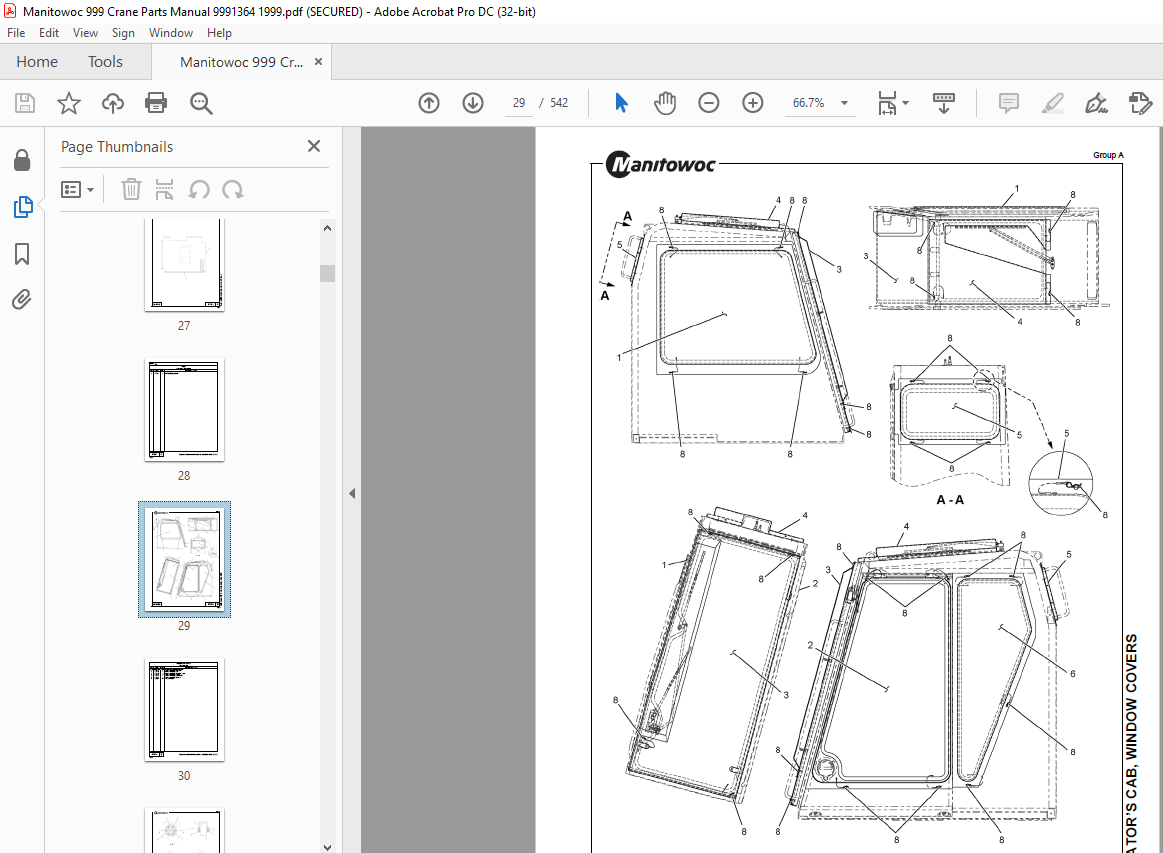Rotate pages counterclockwise icon
Image resolution: width=1163 pixels, height=853 pixels.
click(x=199, y=190)
